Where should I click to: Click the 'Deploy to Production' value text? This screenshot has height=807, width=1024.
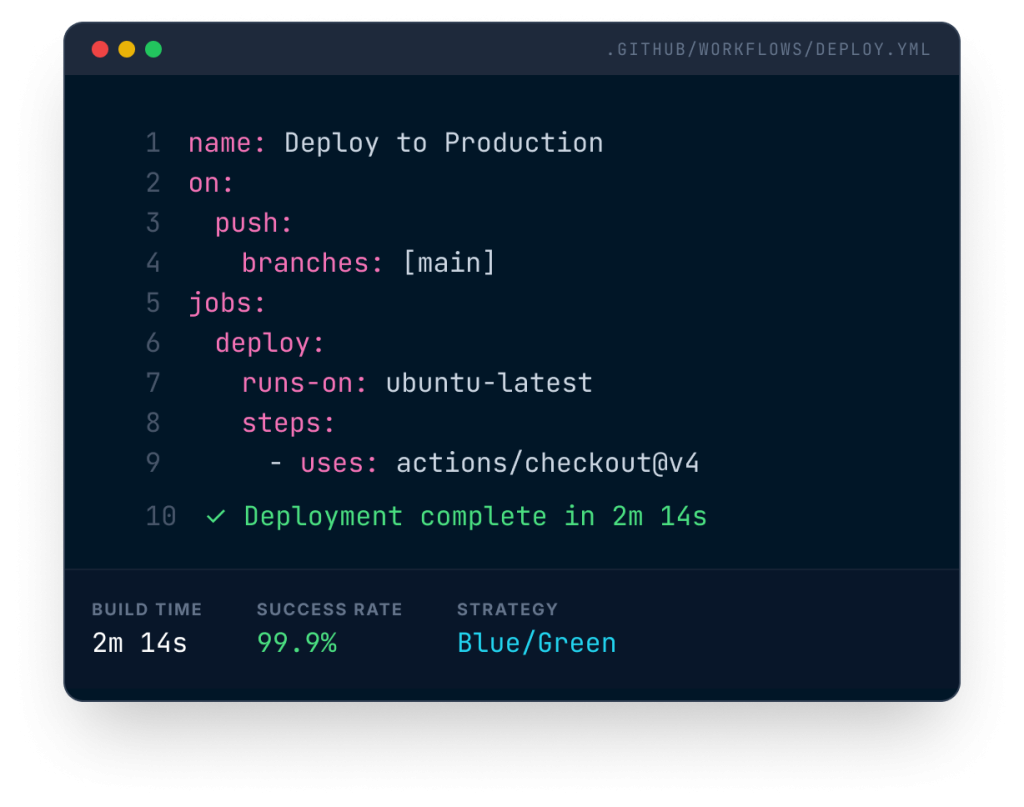pos(443,143)
